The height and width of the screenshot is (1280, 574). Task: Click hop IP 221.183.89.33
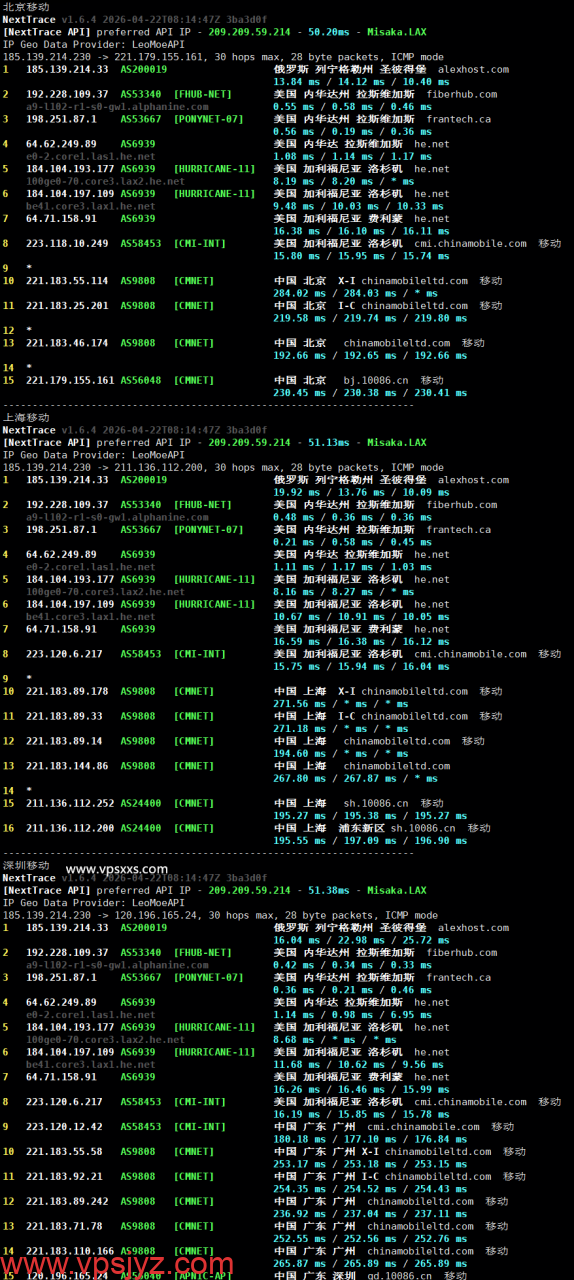click(65, 716)
